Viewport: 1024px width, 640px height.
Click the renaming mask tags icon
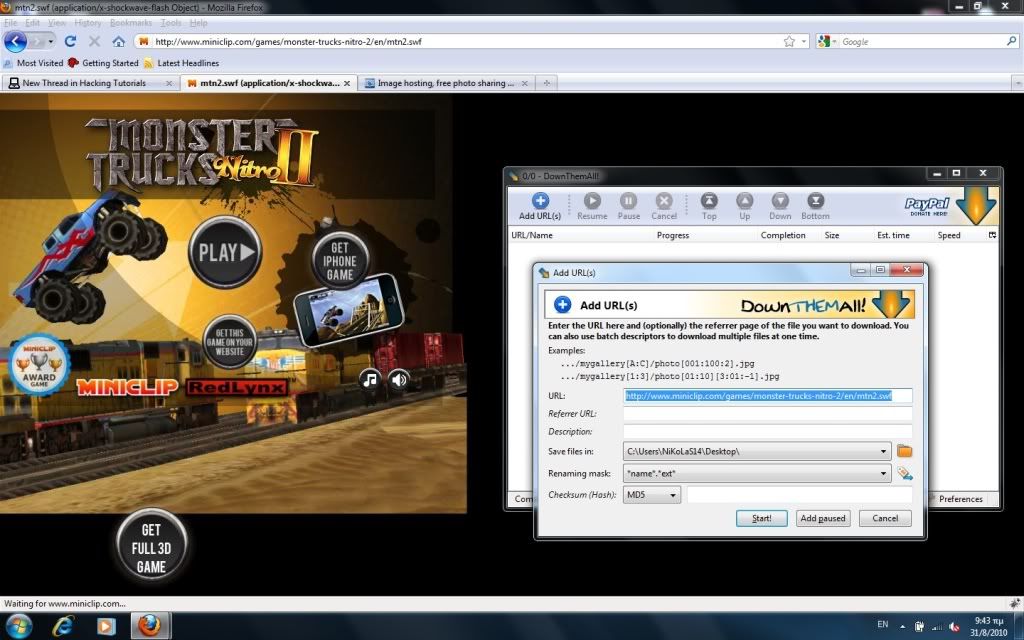(x=904, y=473)
